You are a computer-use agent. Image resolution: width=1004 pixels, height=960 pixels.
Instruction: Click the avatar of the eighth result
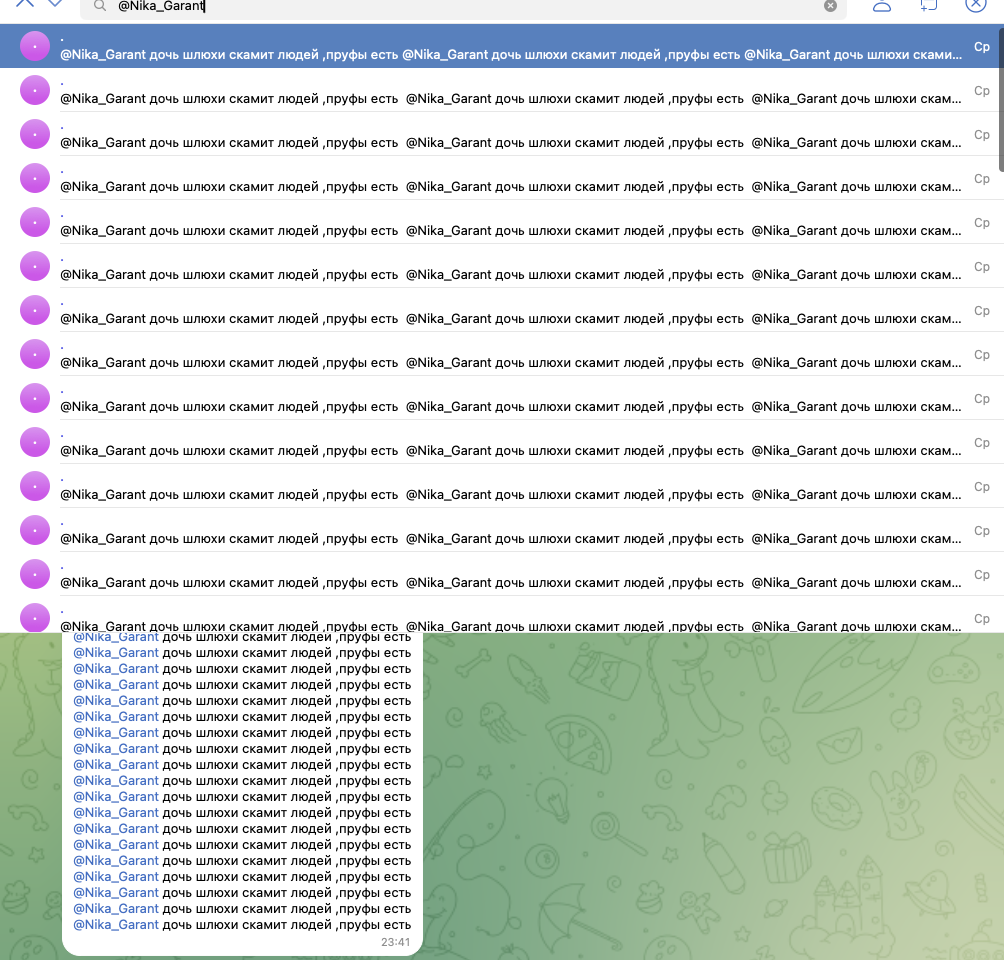click(35, 354)
